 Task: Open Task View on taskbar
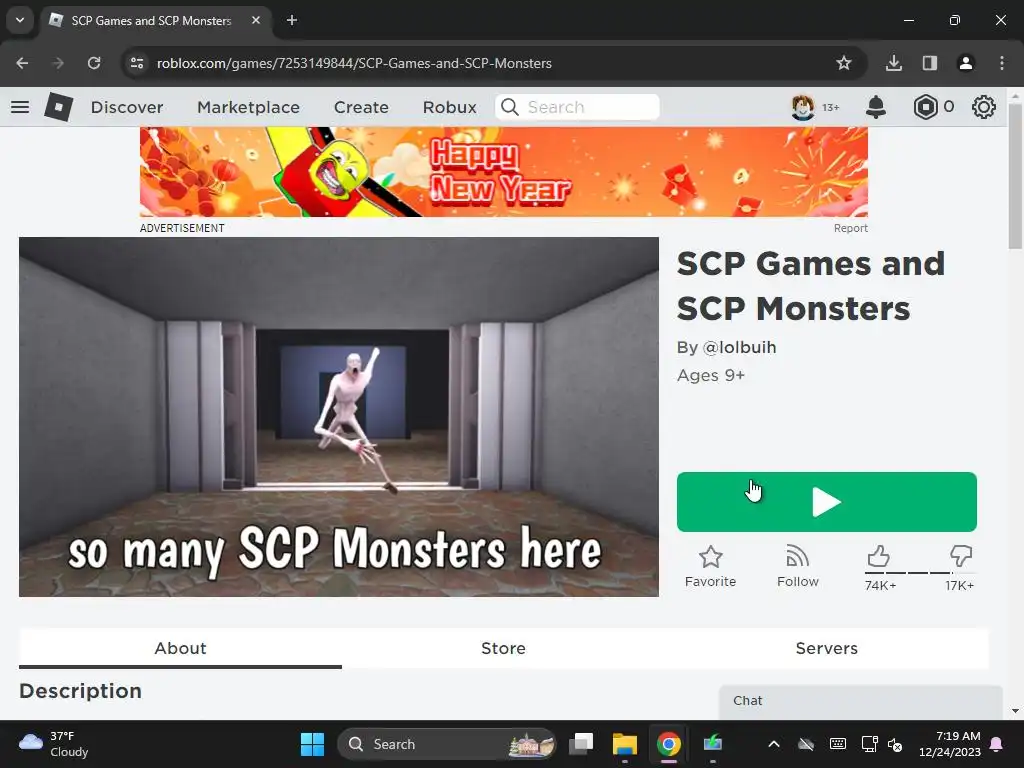pos(581,744)
